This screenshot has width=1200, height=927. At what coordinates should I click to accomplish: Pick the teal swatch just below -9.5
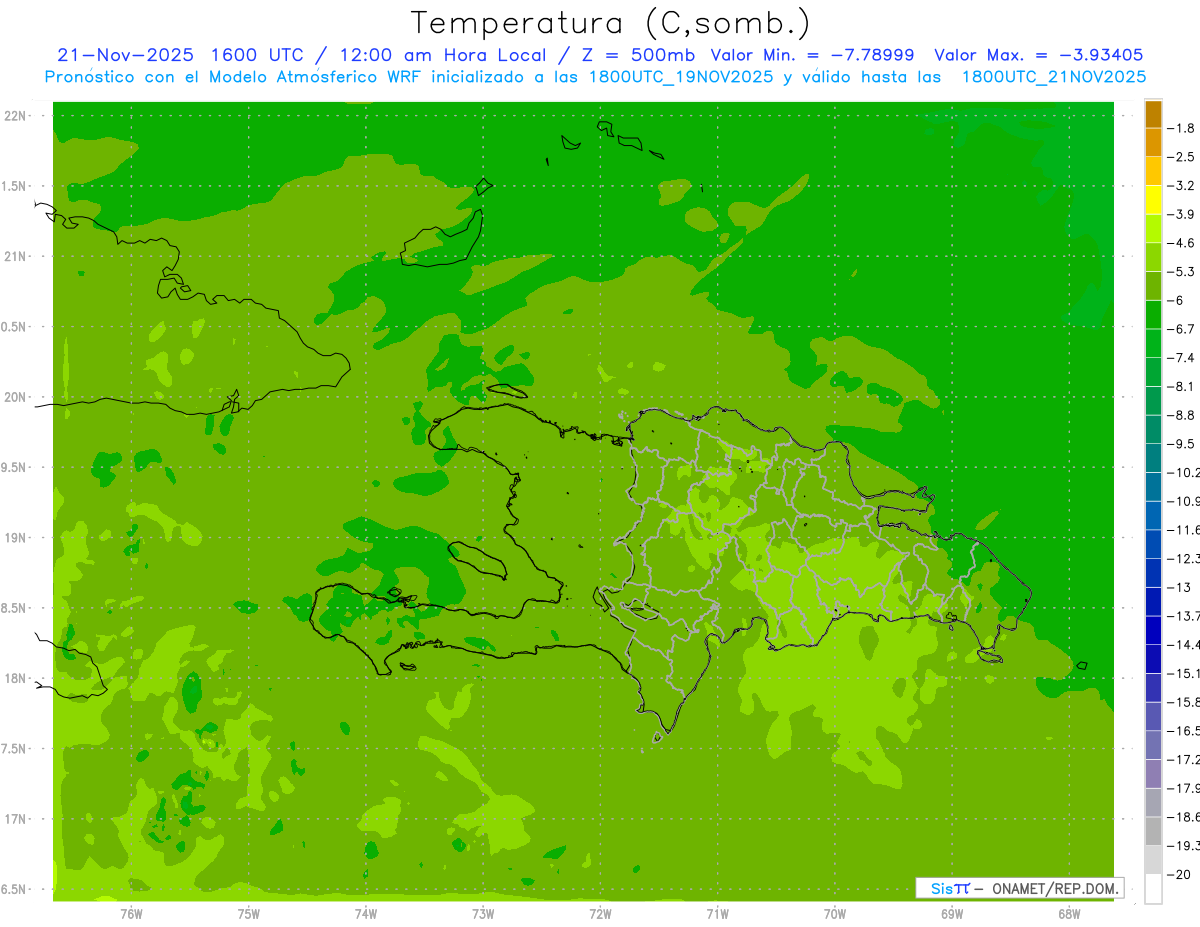click(1153, 458)
